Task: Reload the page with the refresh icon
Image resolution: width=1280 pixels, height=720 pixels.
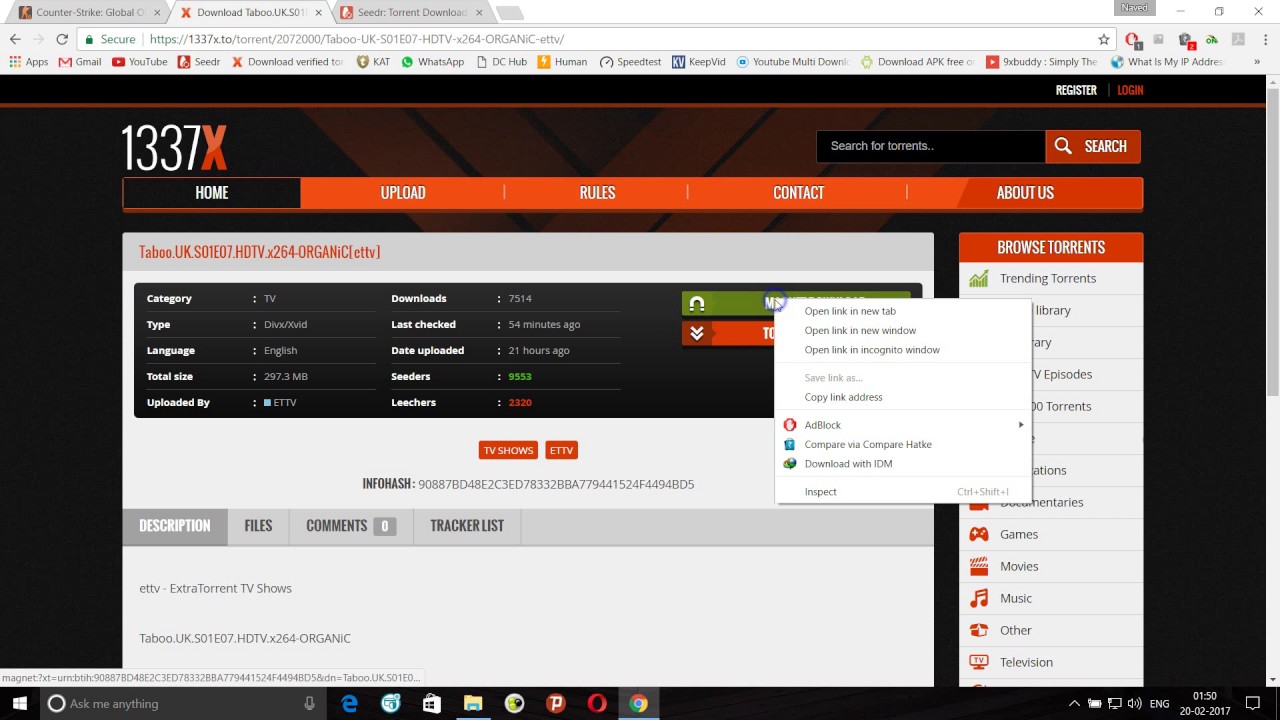Action: pyautogui.click(x=62, y=39)
